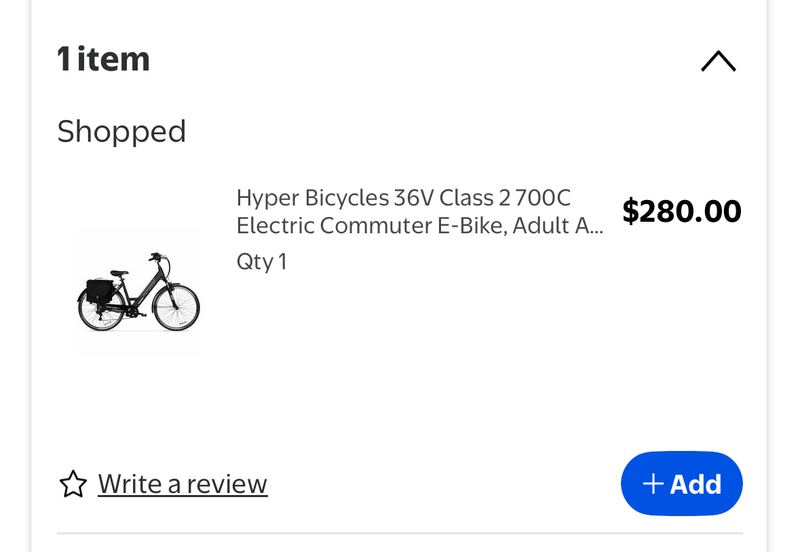Add the e-bike with the blue Add button
This screenshot has width=800, height=552.
pos(682,483)
